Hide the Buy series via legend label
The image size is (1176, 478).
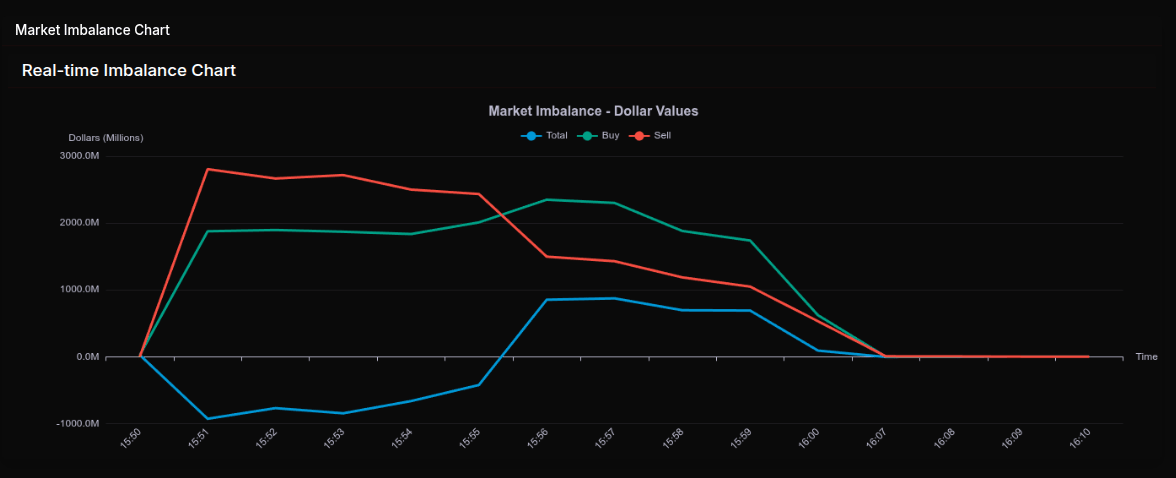(610, 135)
